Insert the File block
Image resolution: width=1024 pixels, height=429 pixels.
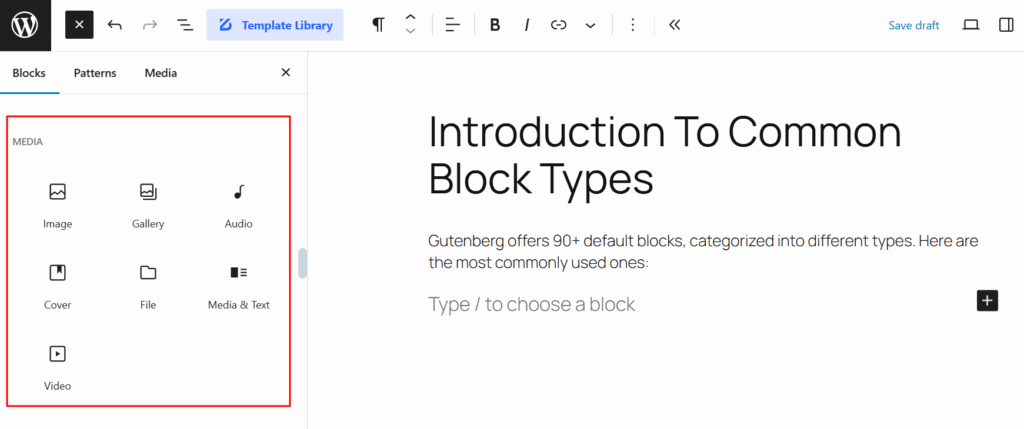(x=148, y=287)
